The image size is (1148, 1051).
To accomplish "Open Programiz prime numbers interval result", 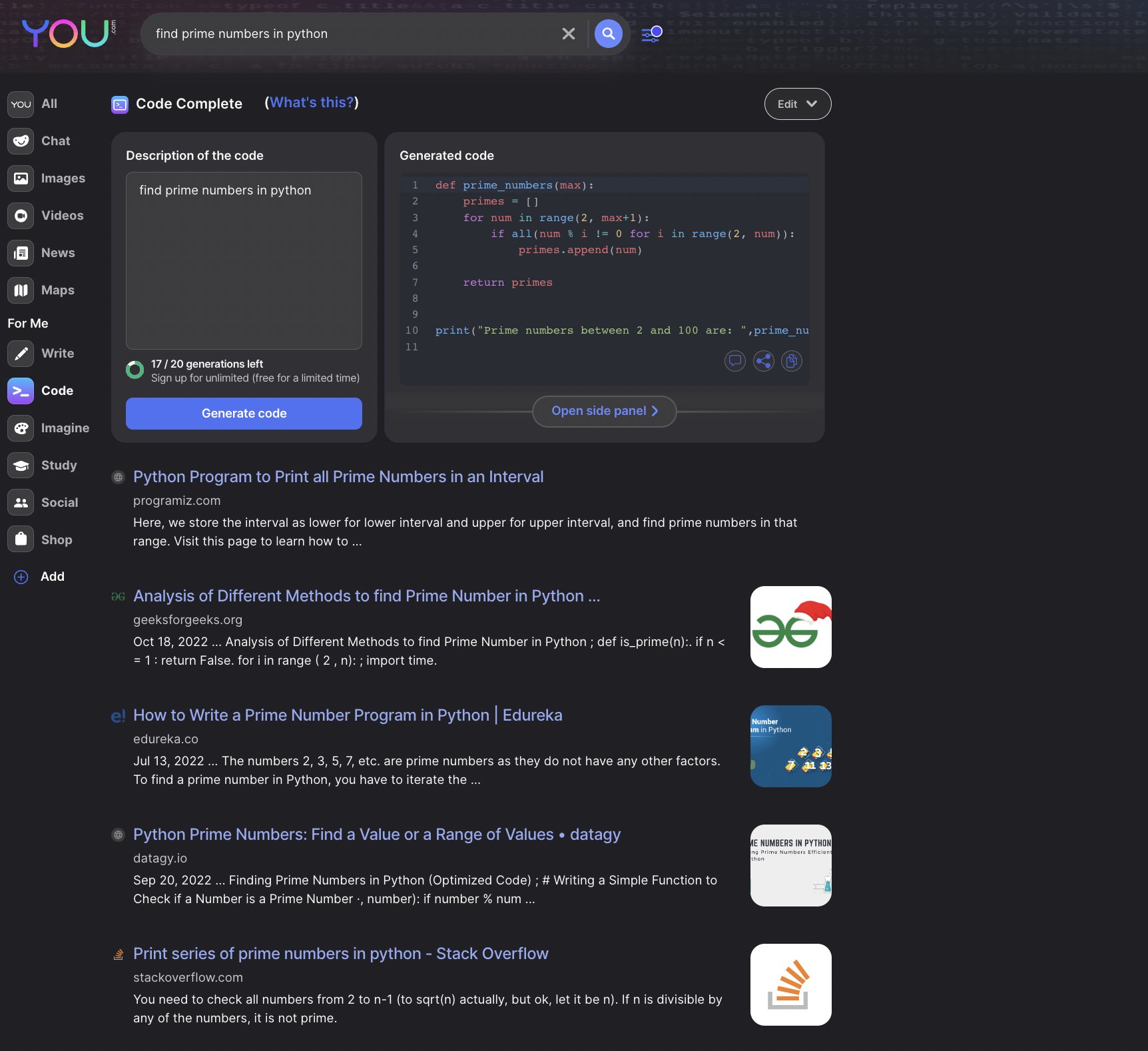I will (x=338, y=477).
